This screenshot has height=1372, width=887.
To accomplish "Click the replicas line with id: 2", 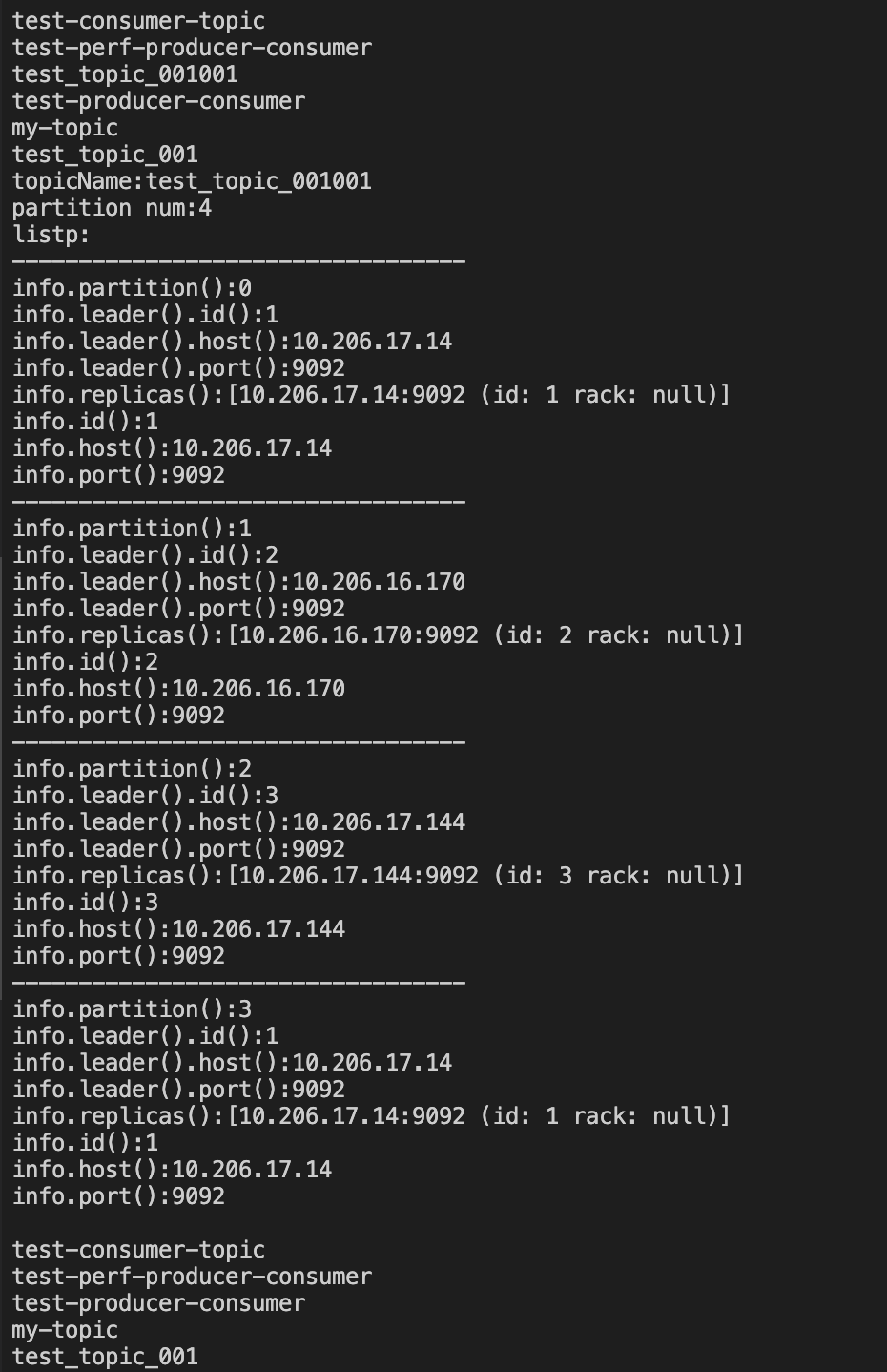I will (x=377, y=635).
